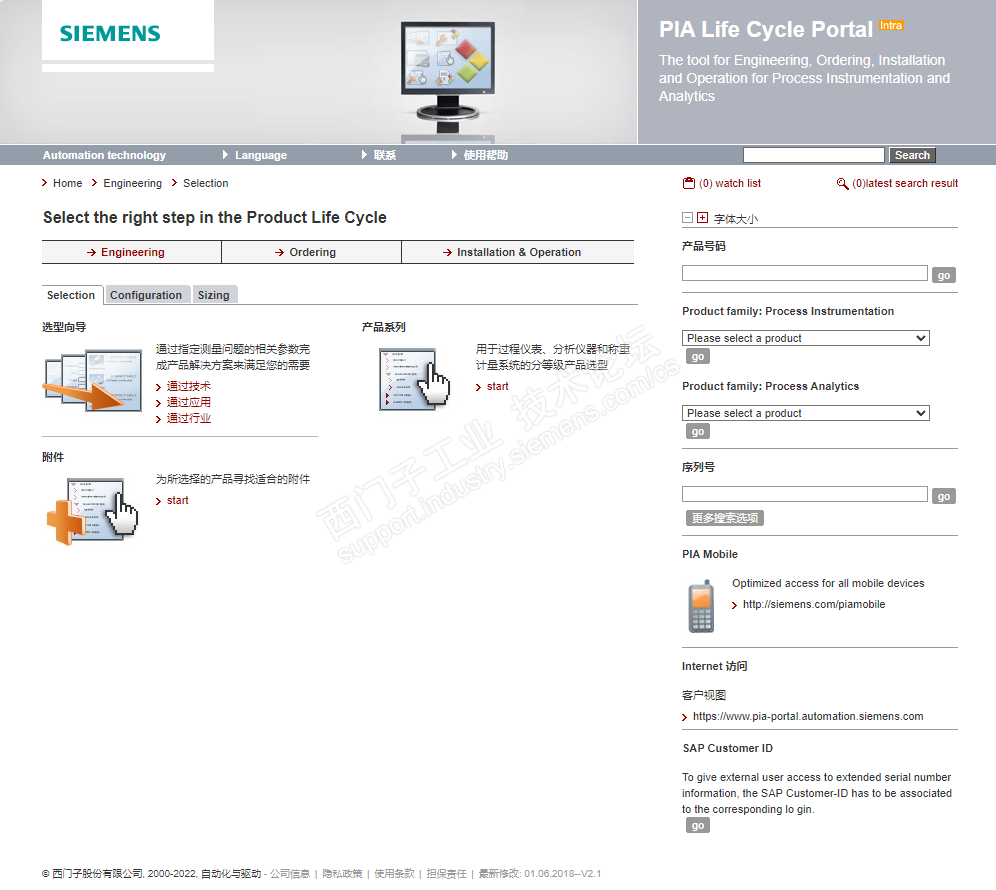This screenshot has height=890, width=996.
Task: Open 隐私政策 footer link
Action: [342, 873]
